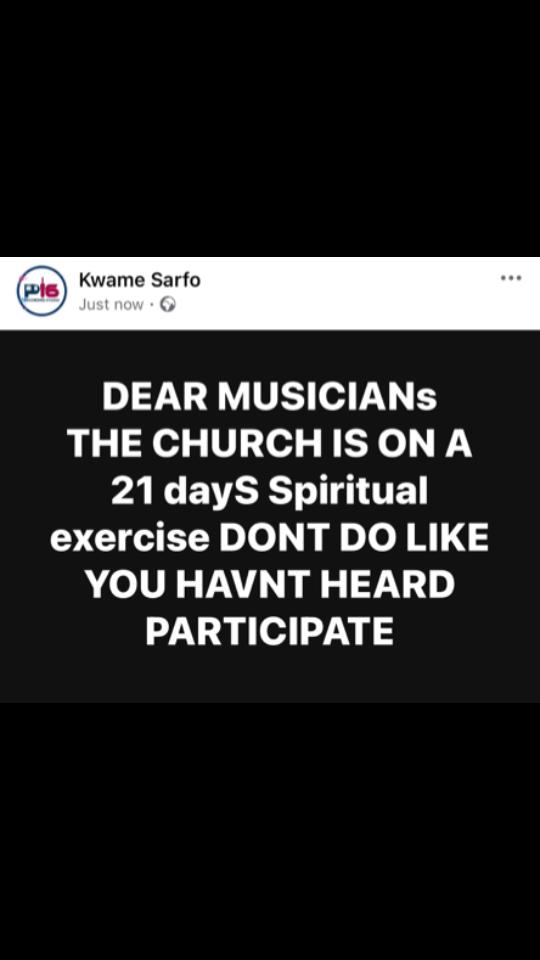540x960 pixels.
Task: Click the "THE CHURCH IS ON A" line
Action: [x=269, y=445]
